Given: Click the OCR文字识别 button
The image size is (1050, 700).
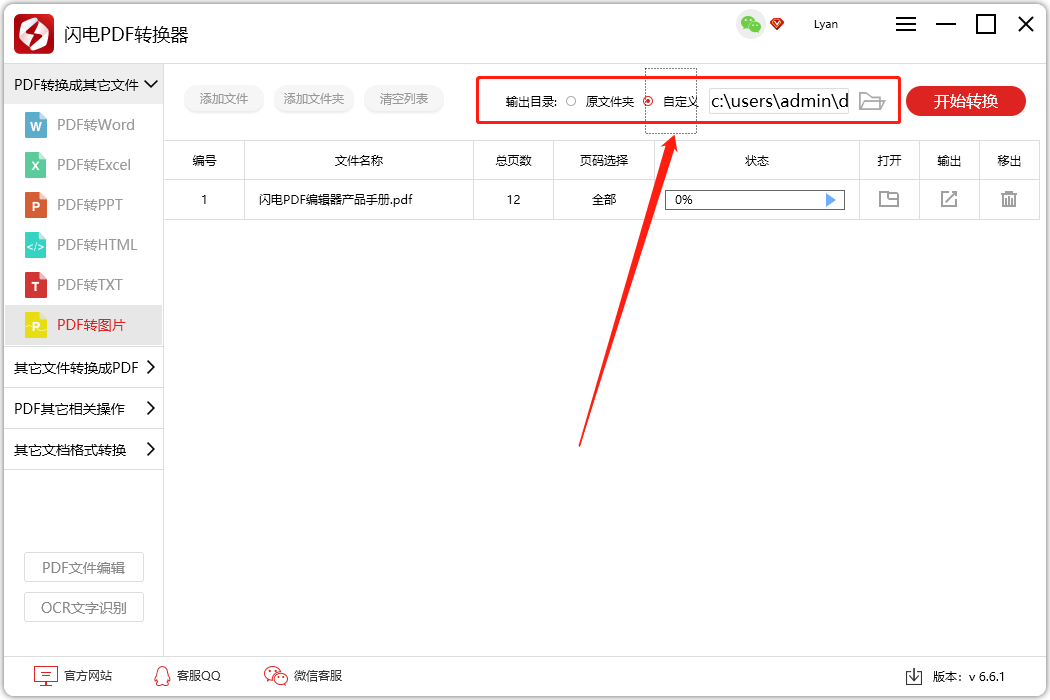Looking at the screenshot, I should [84, 608].
